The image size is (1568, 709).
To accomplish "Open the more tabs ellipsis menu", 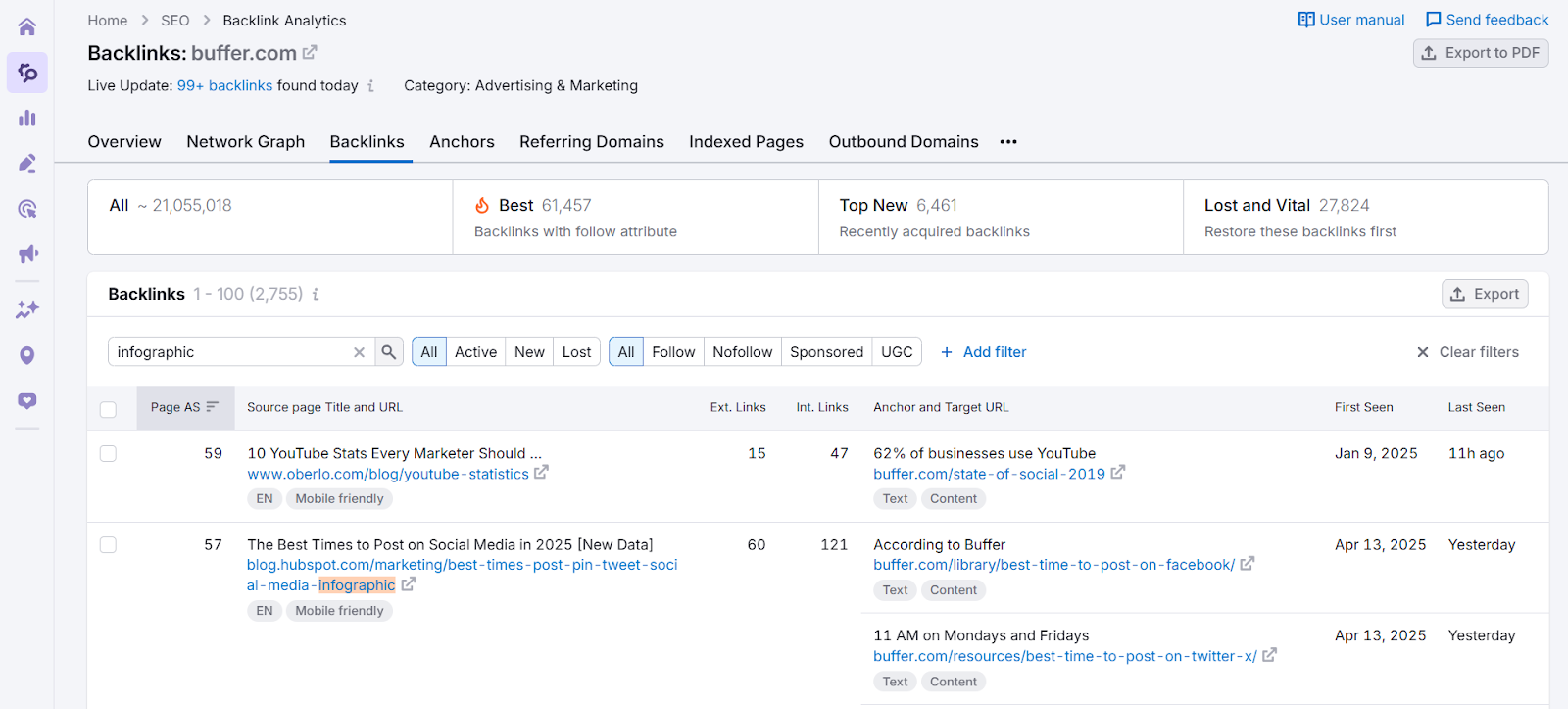I will tap(1008, 142).
